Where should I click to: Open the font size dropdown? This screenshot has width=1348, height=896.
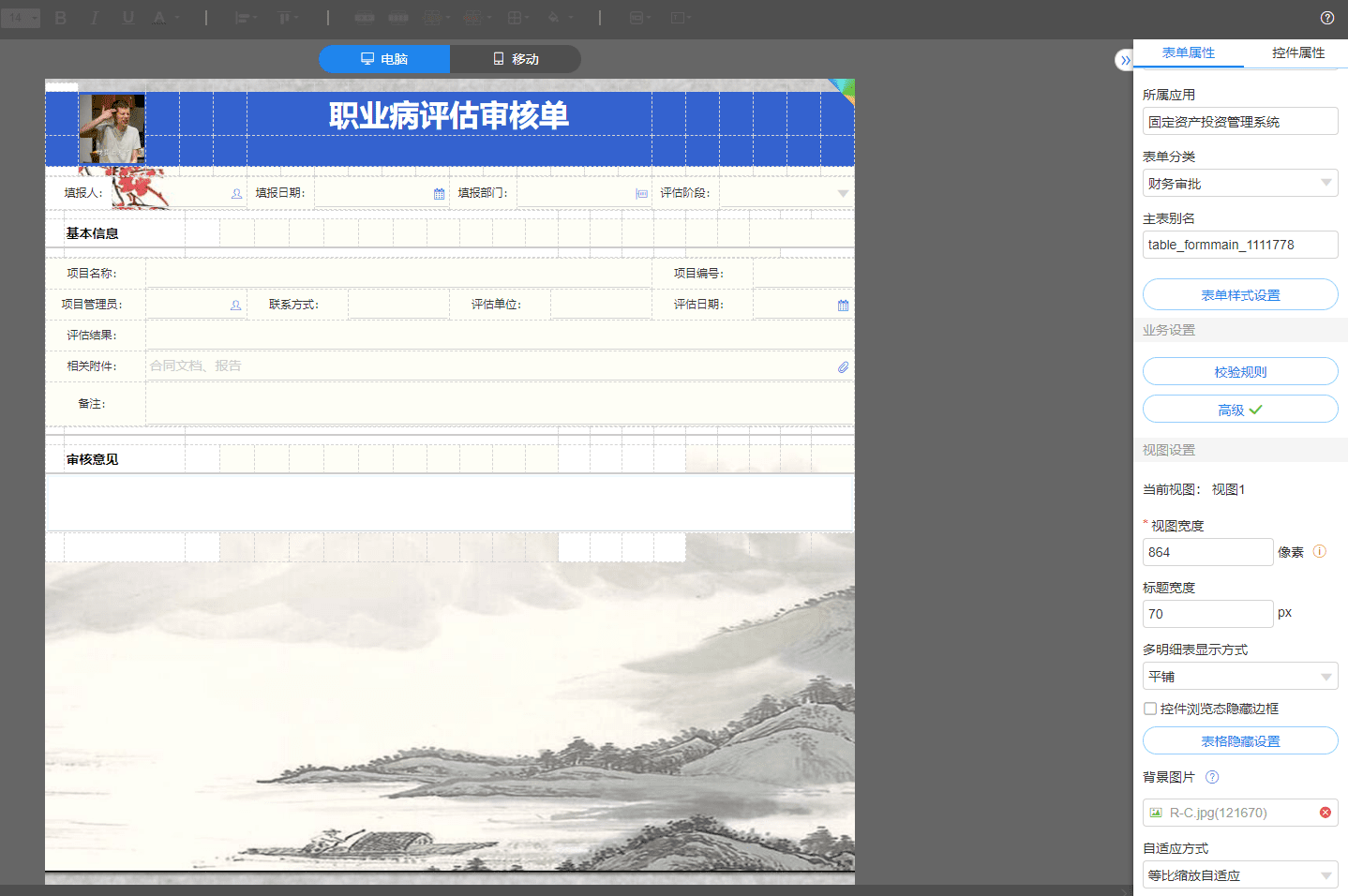click(x=21, y=18)
